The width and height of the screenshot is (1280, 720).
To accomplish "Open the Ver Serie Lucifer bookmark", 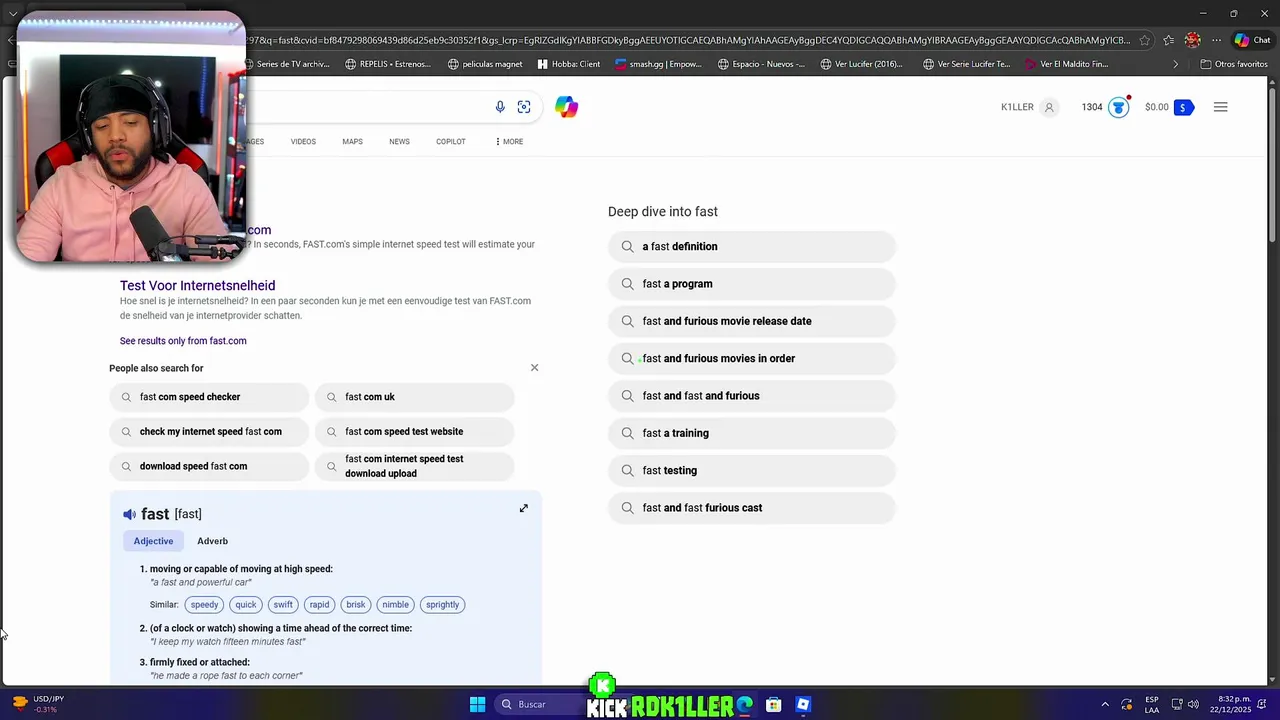I will click(967, 64).
